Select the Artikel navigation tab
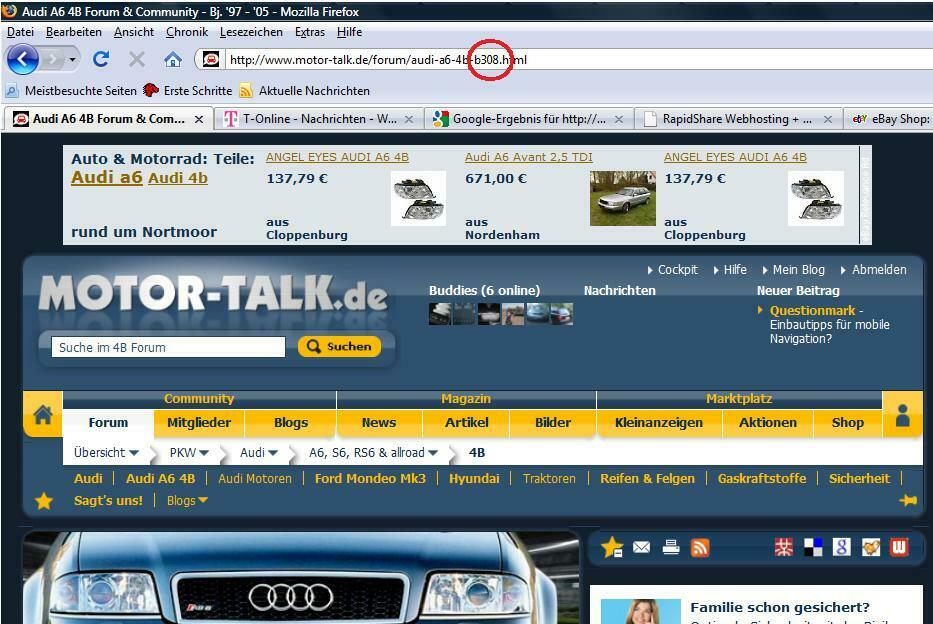The image size is (933, 624). pos(466,423)
